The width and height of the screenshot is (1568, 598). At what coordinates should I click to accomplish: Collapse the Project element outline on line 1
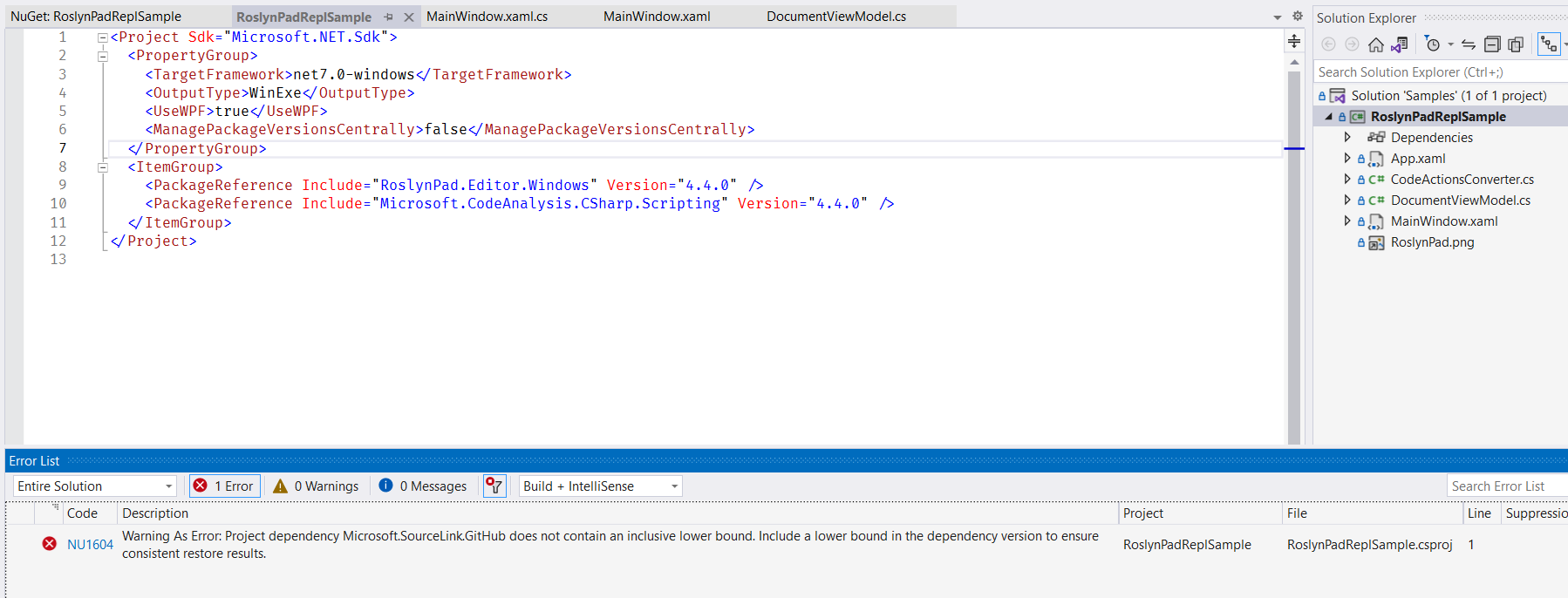(103, 37)
